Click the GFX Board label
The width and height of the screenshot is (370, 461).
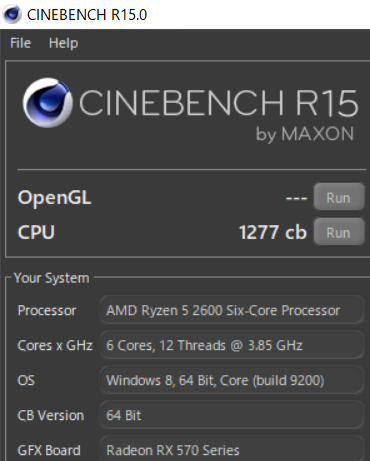pyautogui.click(x=49, y=450)
